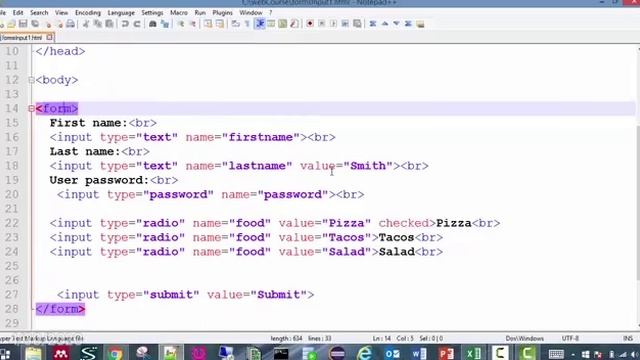
Task: Open the Plugins menu
Action: tap(222, 13)
